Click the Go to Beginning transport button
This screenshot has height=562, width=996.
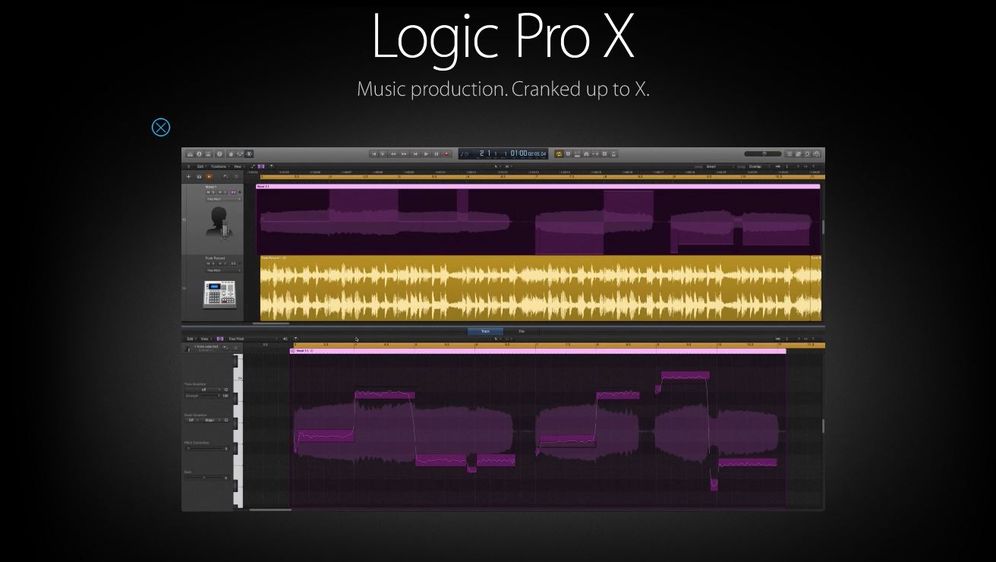click(374, 154)
